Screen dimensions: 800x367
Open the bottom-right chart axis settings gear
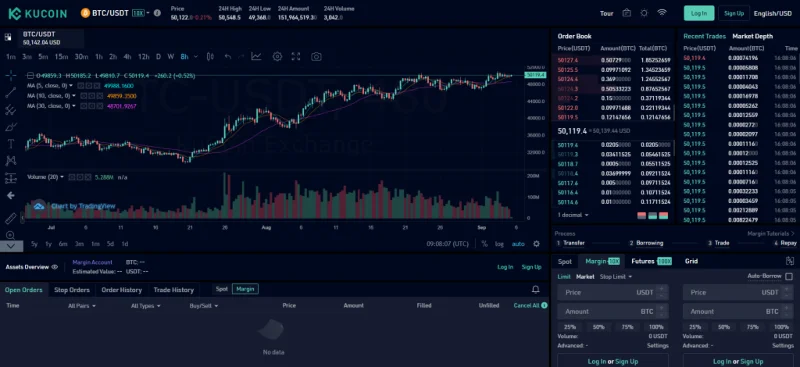[536, 244]
